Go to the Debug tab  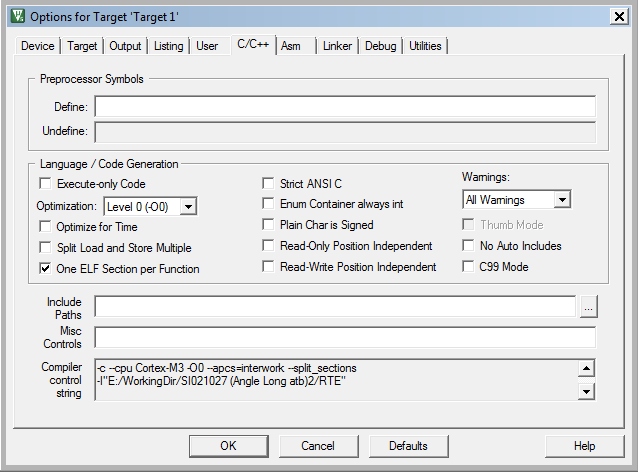click(380, 46)
